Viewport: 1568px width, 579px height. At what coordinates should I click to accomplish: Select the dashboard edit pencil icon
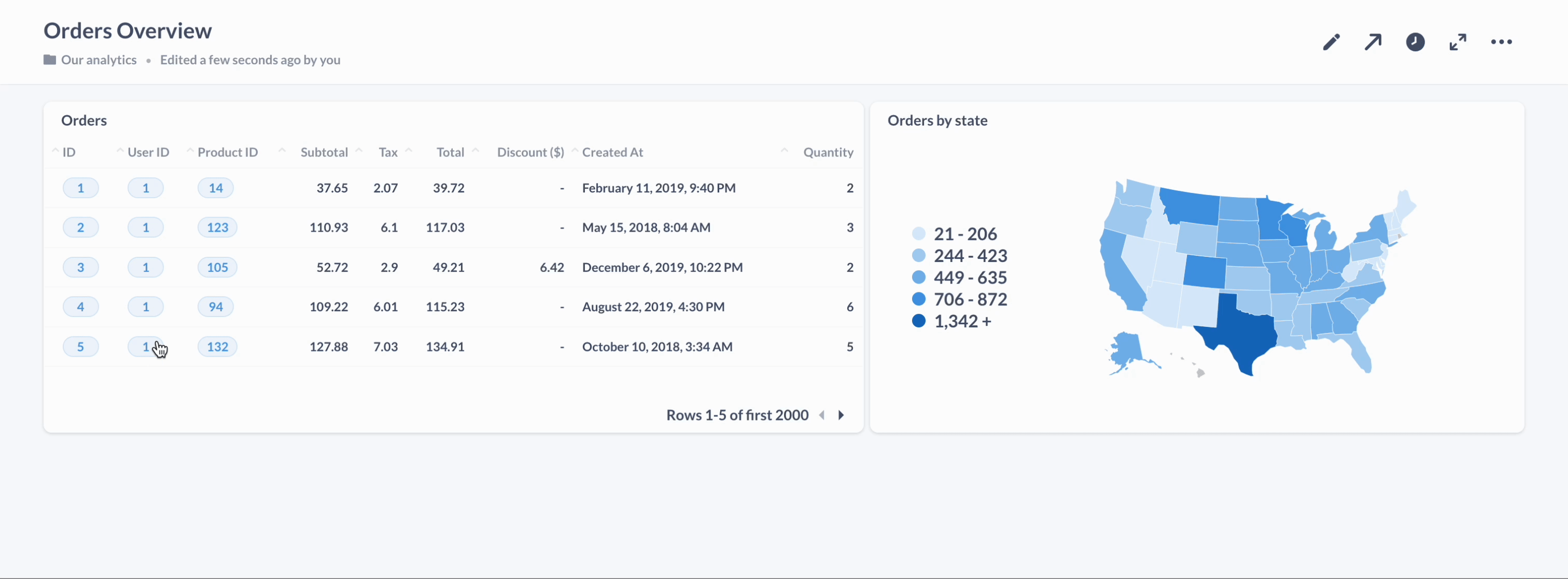1331,41
